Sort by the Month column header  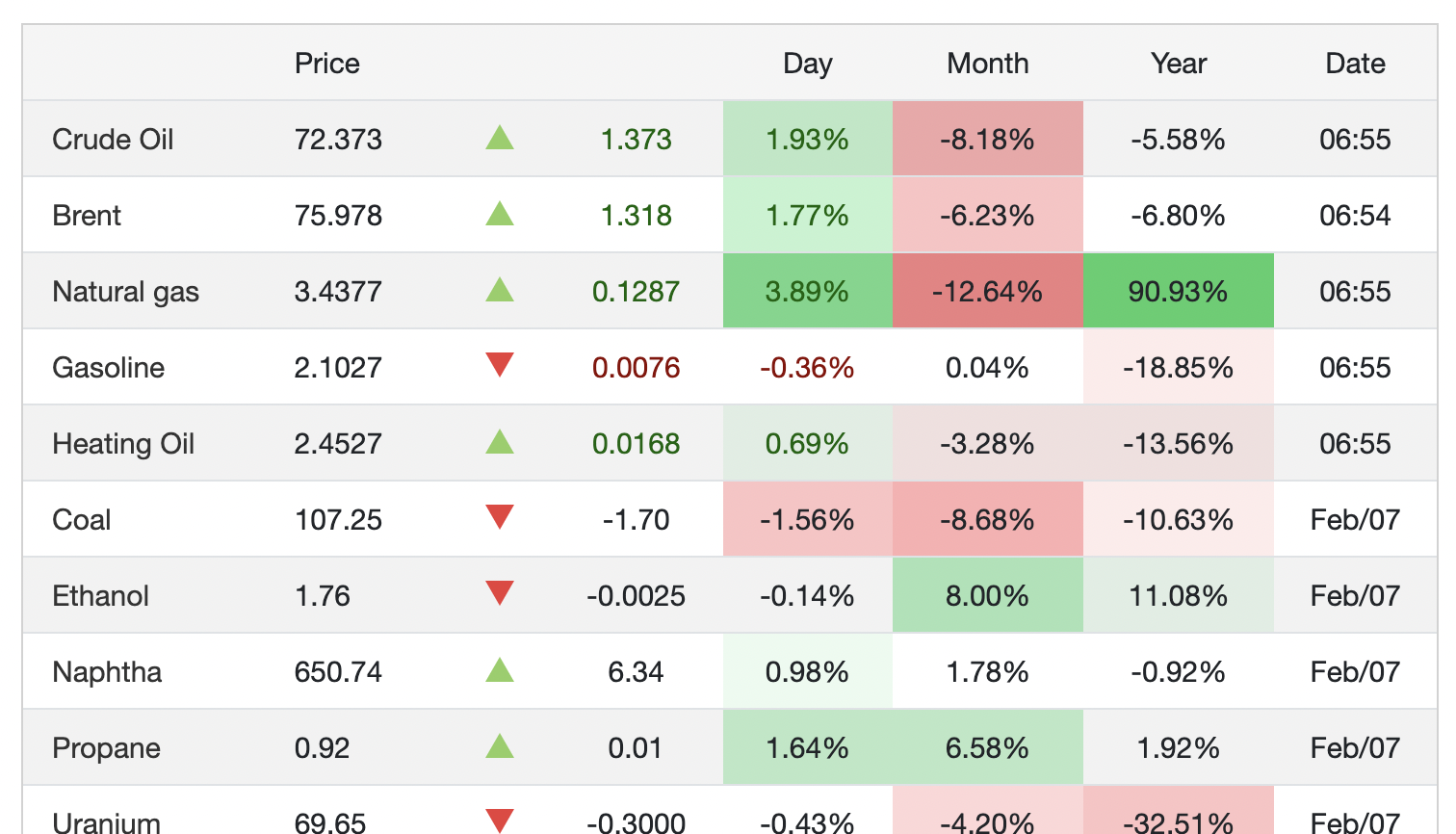[x=988, y=64]
